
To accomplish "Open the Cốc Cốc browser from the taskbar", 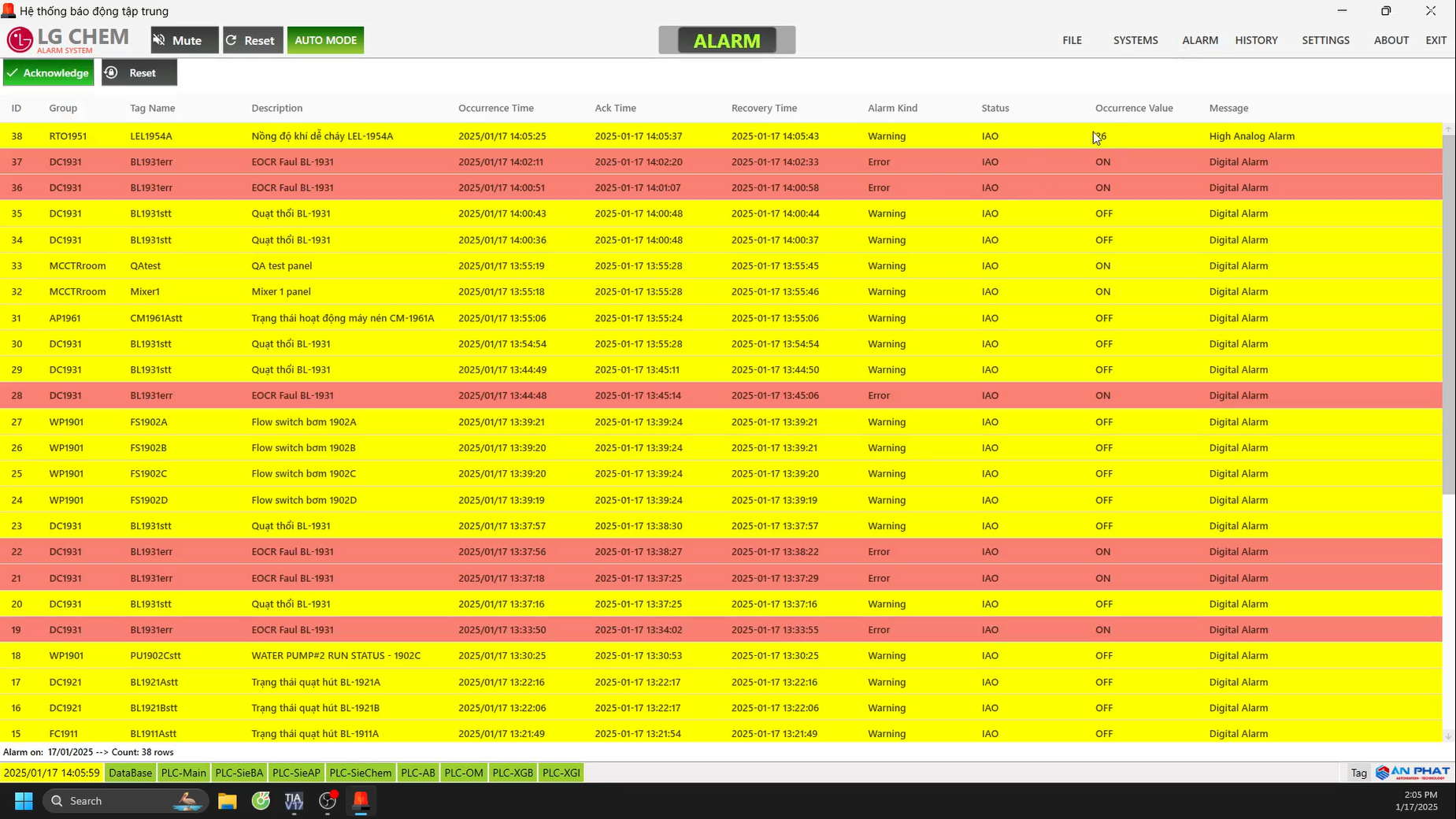I will click(261, 801).
